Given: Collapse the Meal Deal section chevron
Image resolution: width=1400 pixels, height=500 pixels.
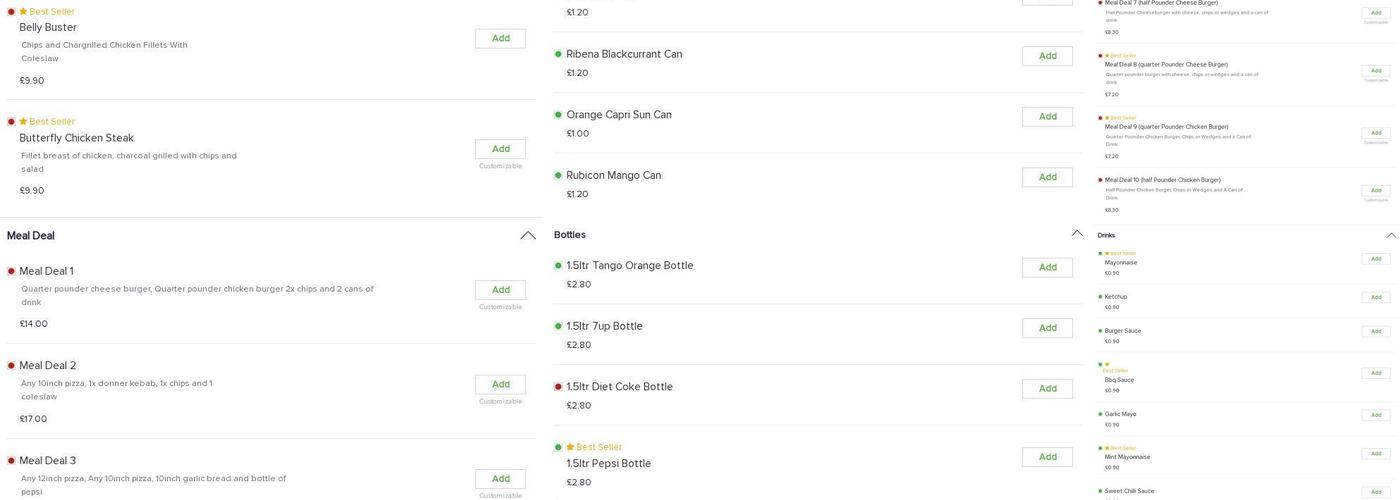Looking at the screenshot, I should point(528,236).
